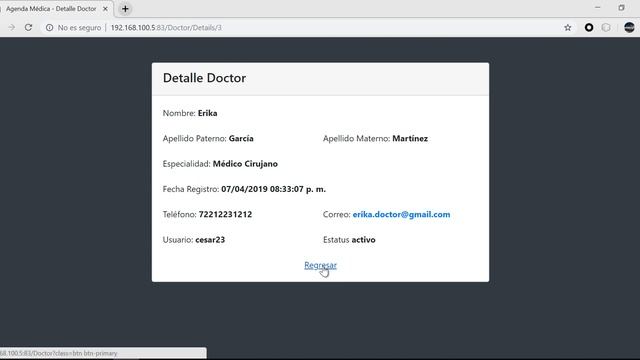Click the specialty 'Médico Cirujano'
Viewport: 640px width, 360px height.
[245, 164]
